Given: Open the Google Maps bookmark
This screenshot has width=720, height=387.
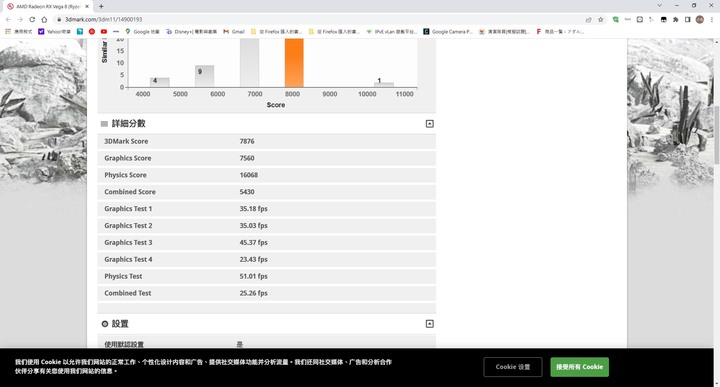Looking at the screenshot, I should 142,32.
